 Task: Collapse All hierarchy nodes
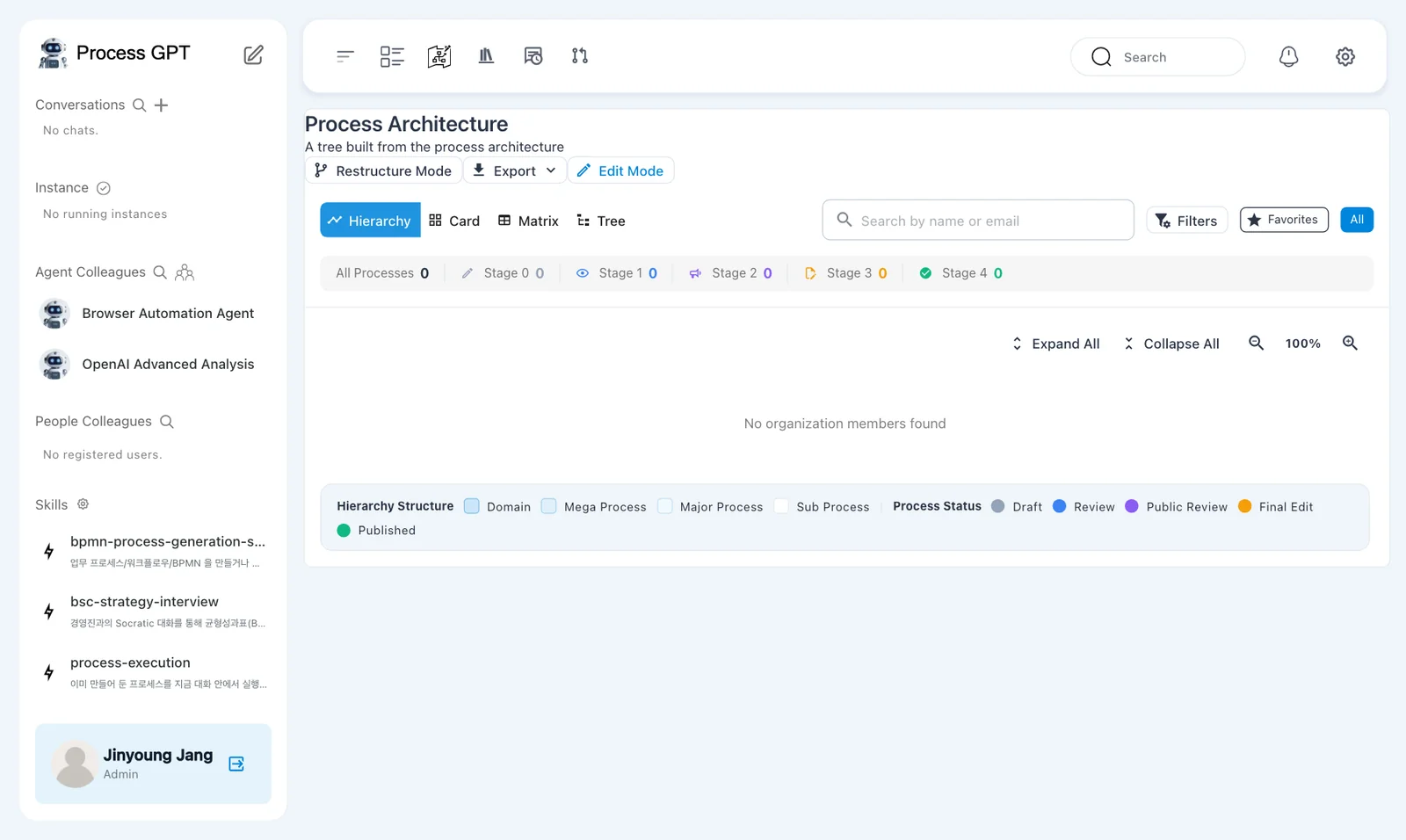(1171, 344)
